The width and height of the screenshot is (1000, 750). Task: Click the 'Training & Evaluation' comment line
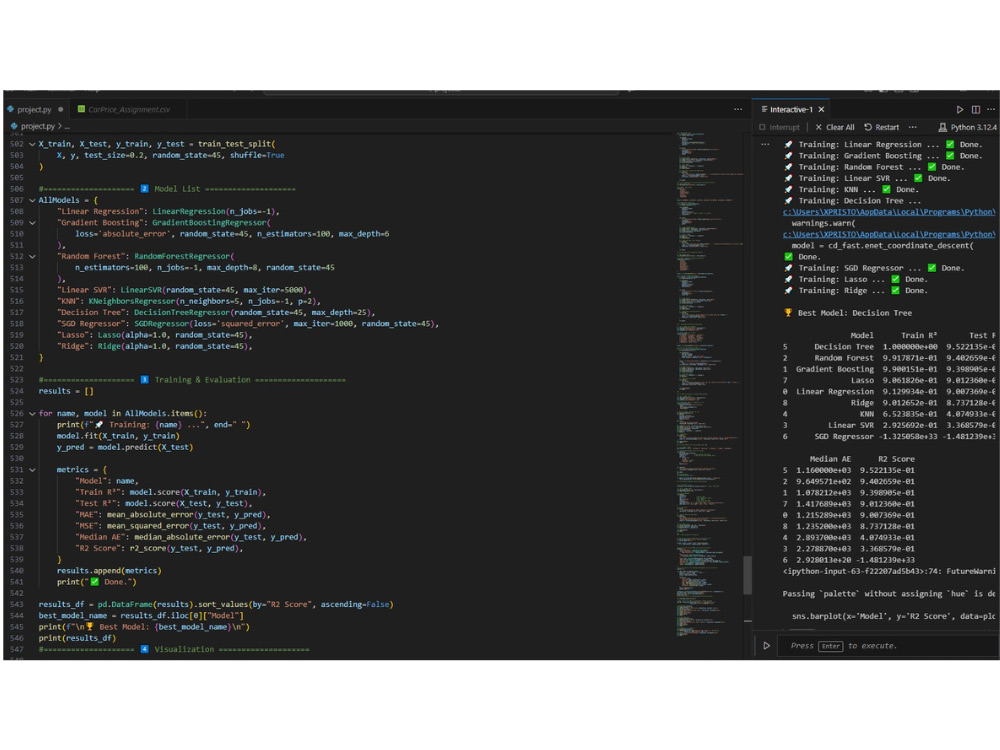coord(192,379)
